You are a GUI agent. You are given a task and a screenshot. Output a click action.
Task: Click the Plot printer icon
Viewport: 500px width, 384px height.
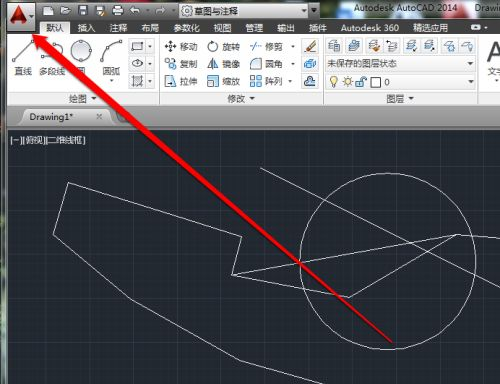118,11
